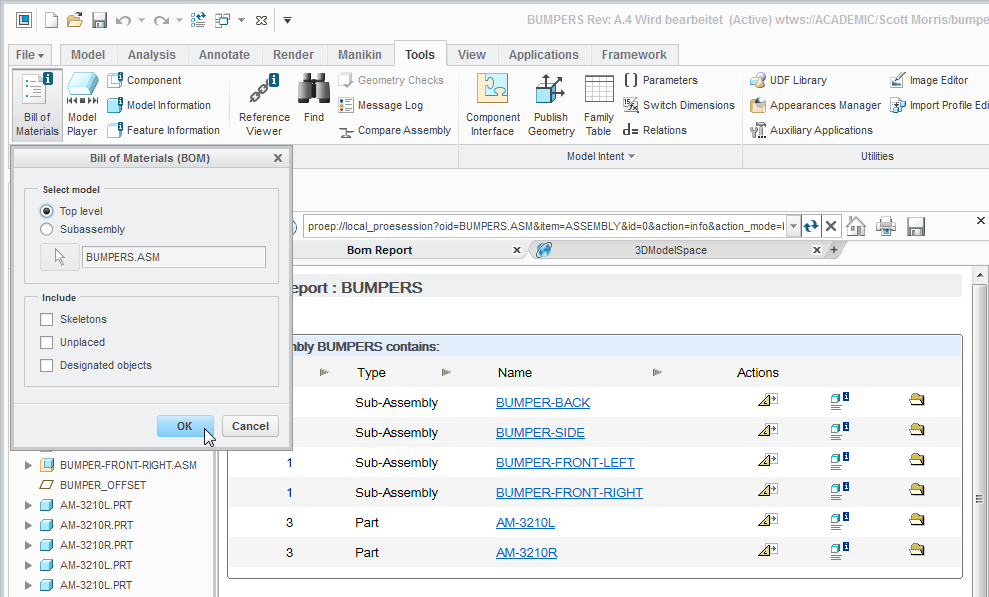Click the model selection arrow button in BOM dialog

[x=60, y=257]
